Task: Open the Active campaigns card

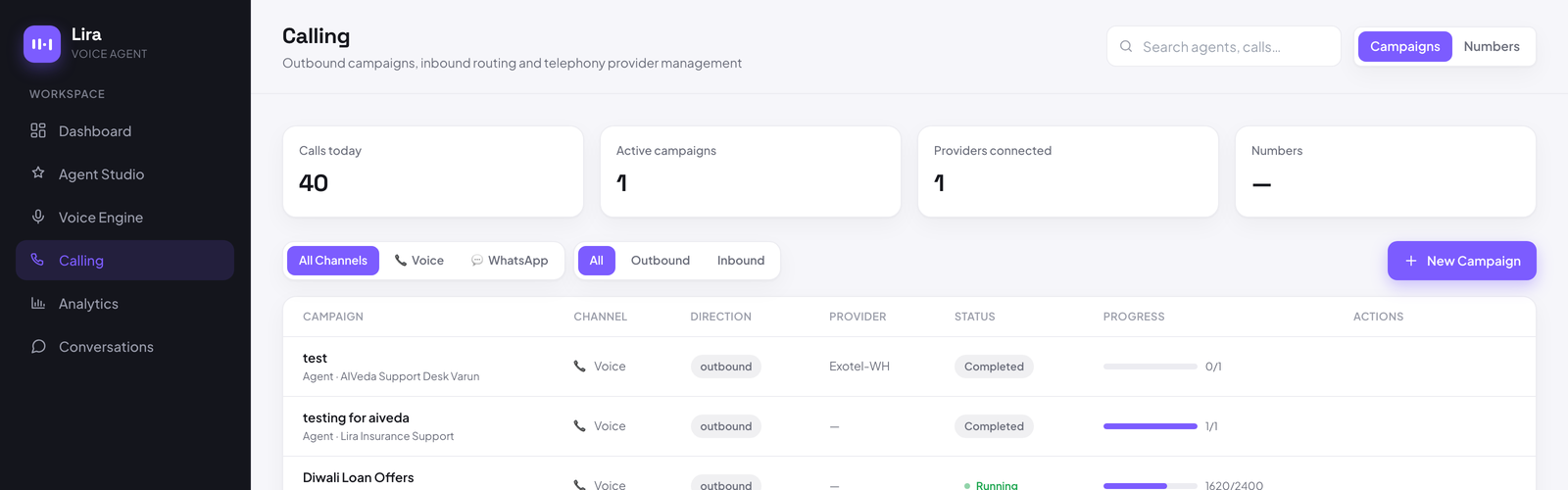Action: pyautogui.click(x=751, y=171)
